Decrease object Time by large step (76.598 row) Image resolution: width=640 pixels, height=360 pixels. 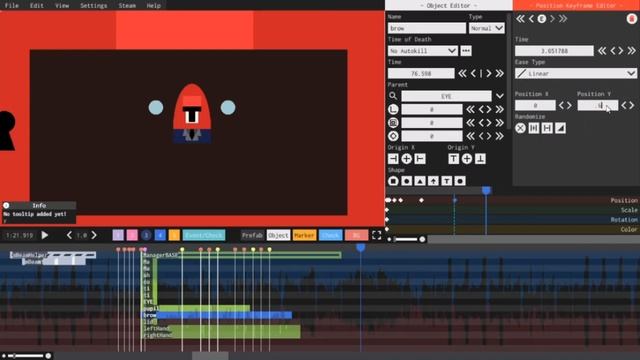tap(462, 73)
